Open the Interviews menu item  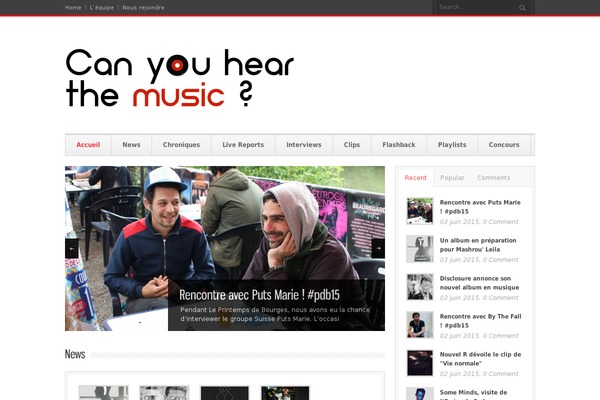click(x=304, y=145)
